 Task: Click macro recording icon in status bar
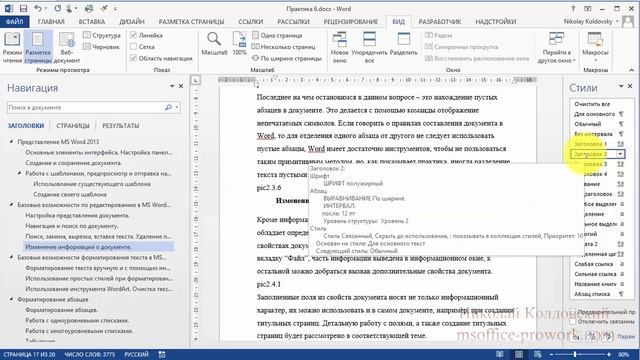pyautogui.click(x=162, y=354)
